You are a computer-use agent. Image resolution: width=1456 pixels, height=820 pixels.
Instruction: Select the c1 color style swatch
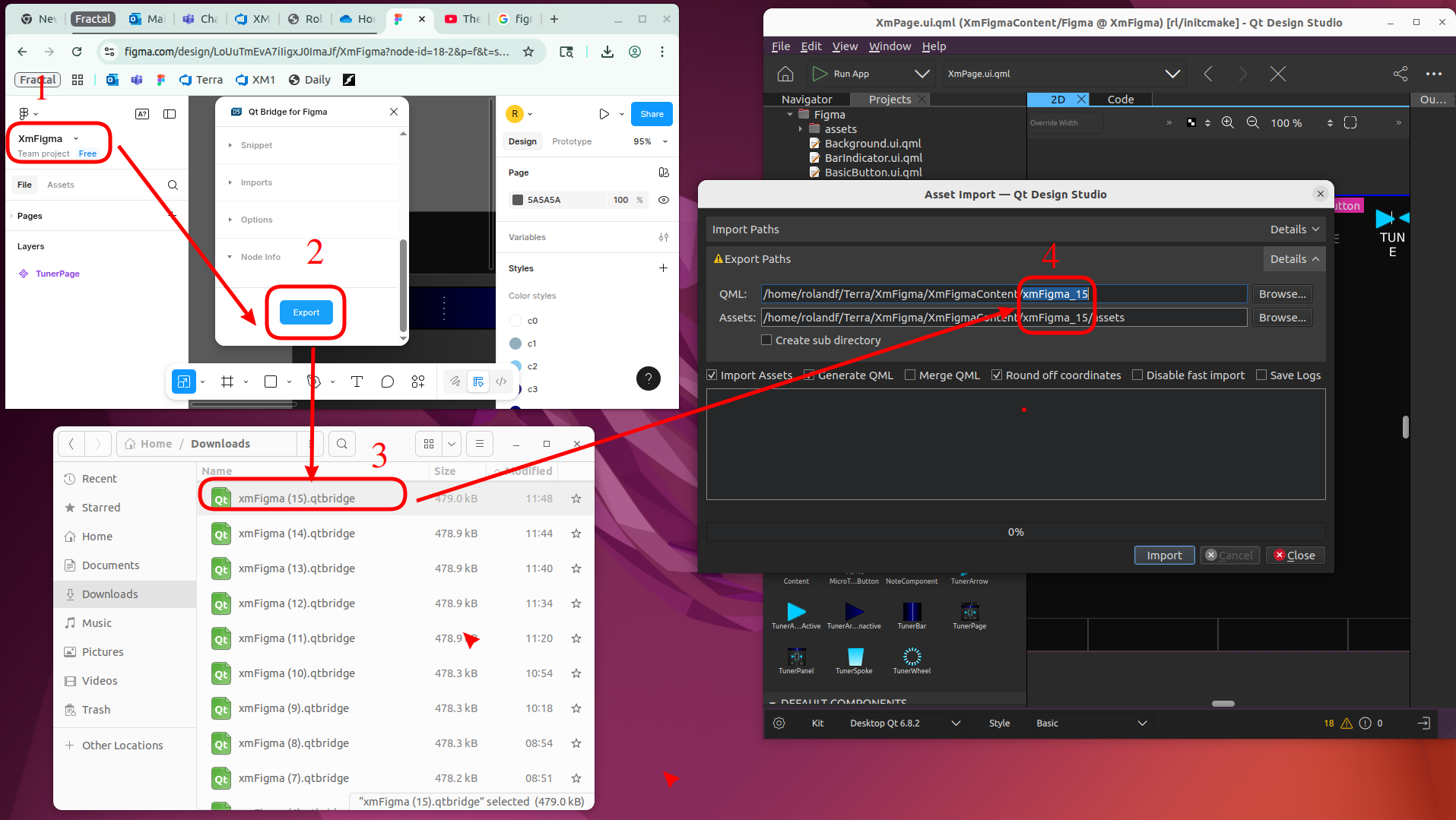(515, 344)
